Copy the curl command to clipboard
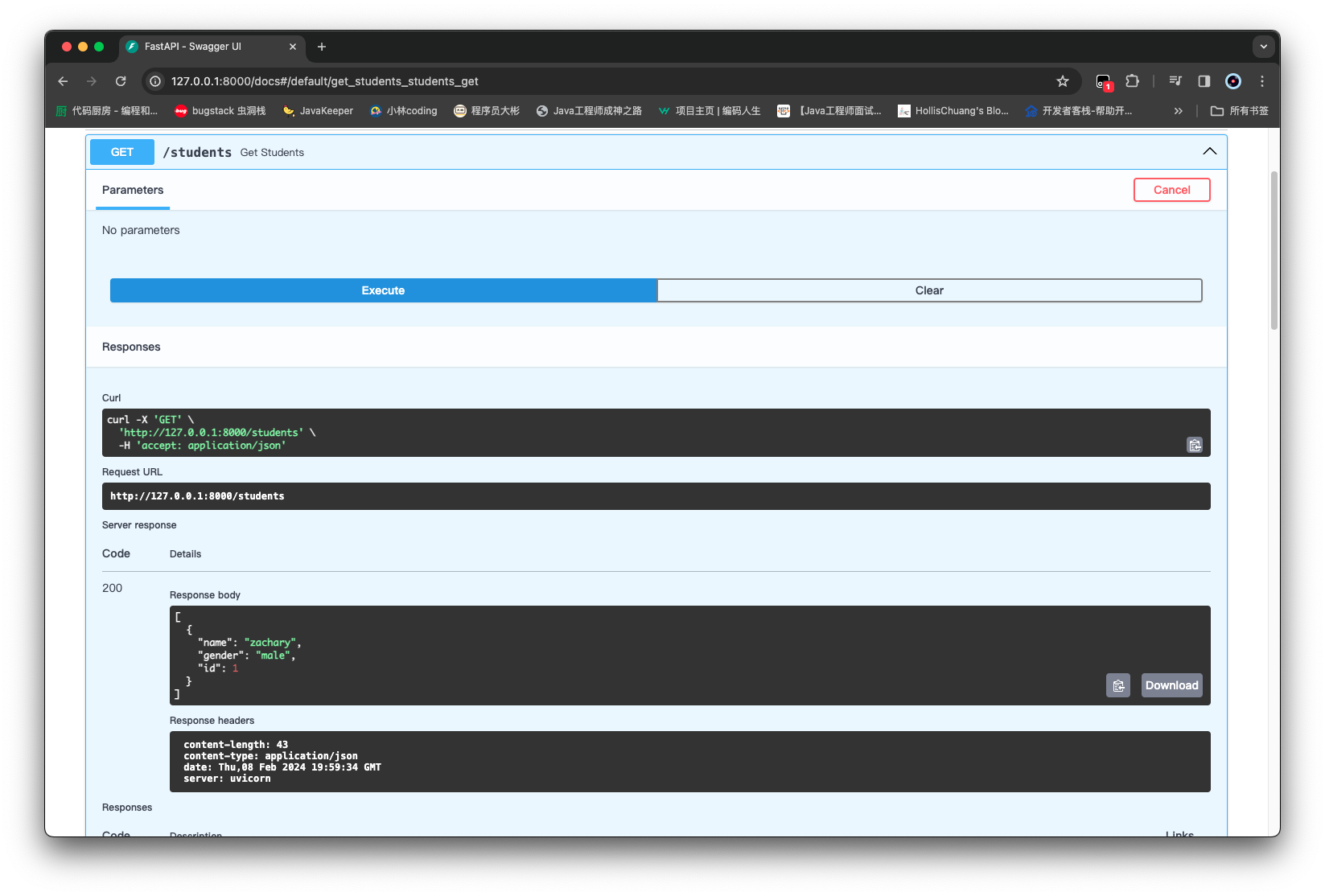This screenshot has width=1325, height=896. pyautogui.click(x=1195, y=445)
